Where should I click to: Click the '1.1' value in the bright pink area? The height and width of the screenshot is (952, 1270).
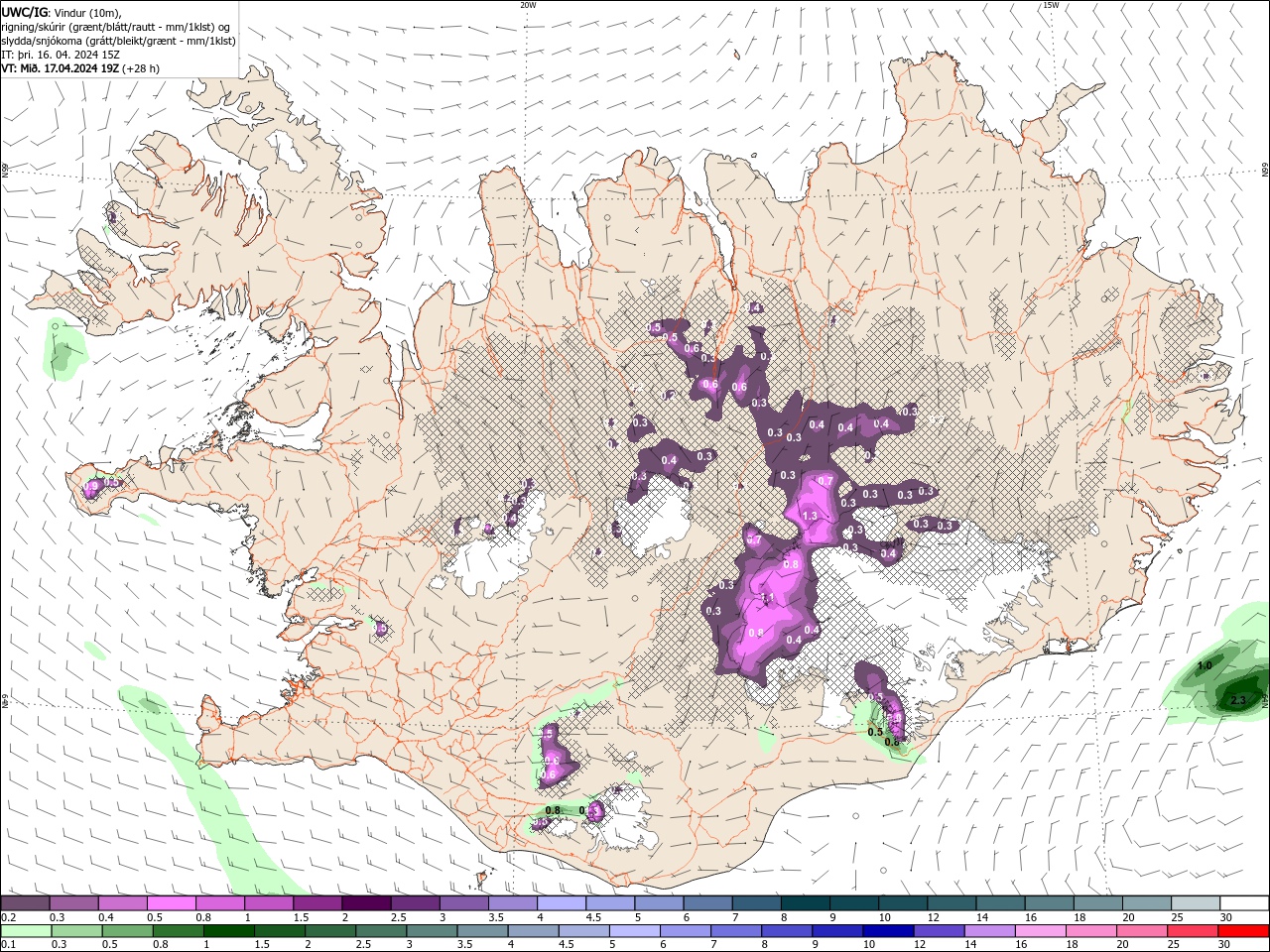coord(766,597)
